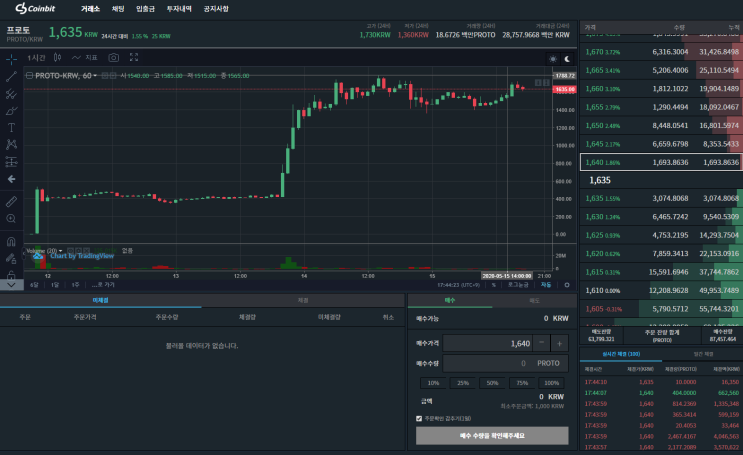Increase buy price with plus stepper
Screen dimensions: 743x455
[x=559, y=343]
